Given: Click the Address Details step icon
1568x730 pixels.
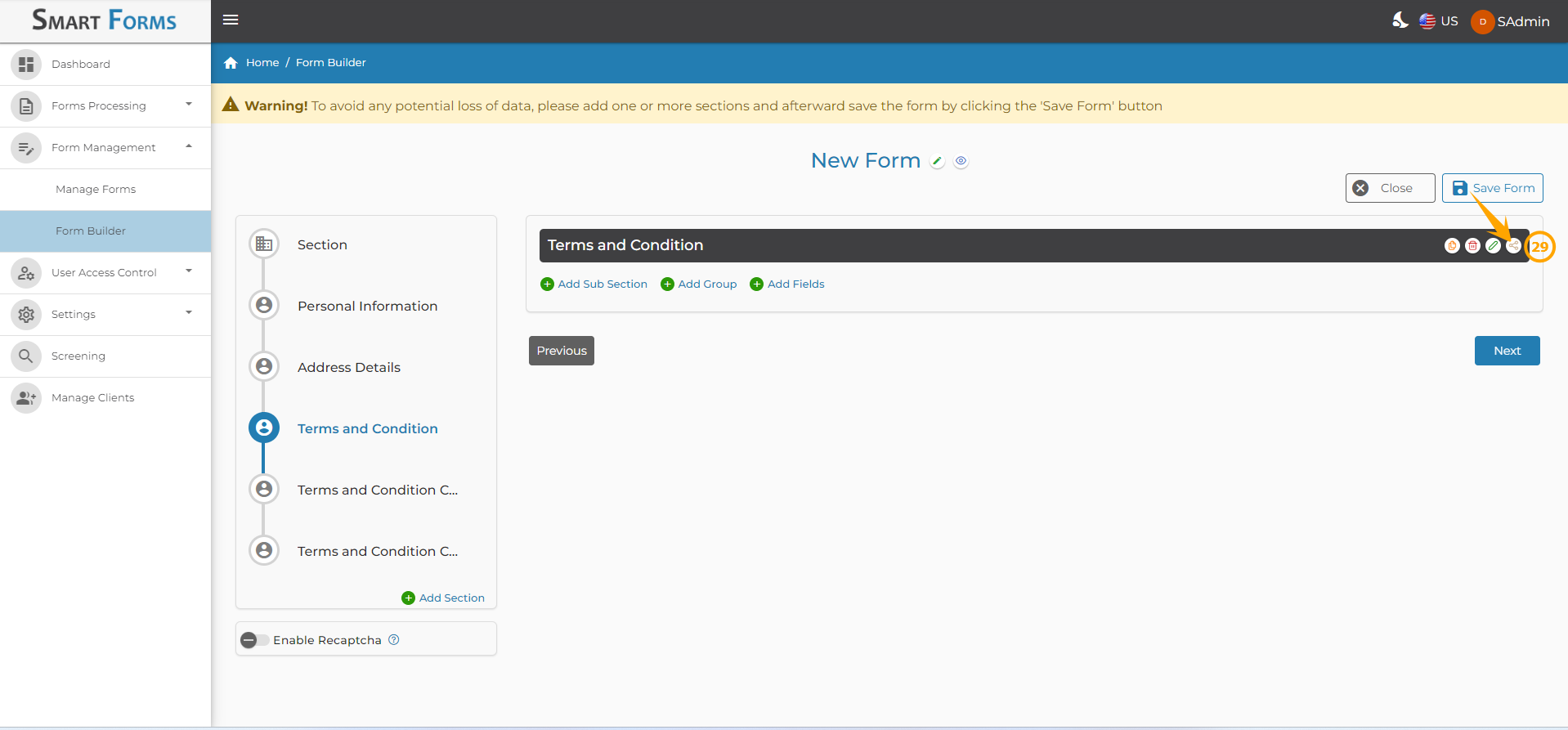Looking at the screenshot, I should [264, 366].
